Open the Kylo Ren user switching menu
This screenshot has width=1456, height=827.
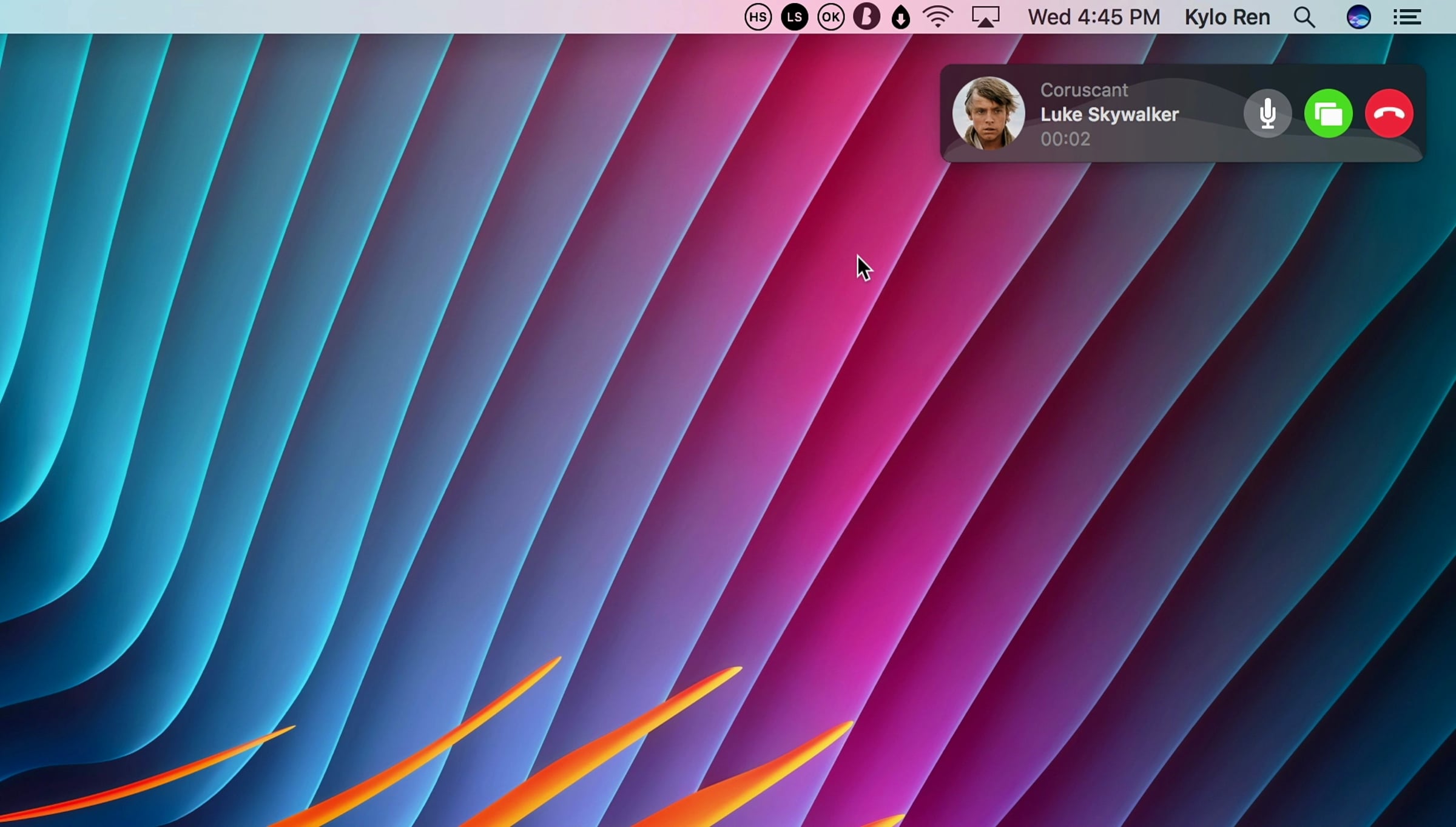pos(1227,17)
